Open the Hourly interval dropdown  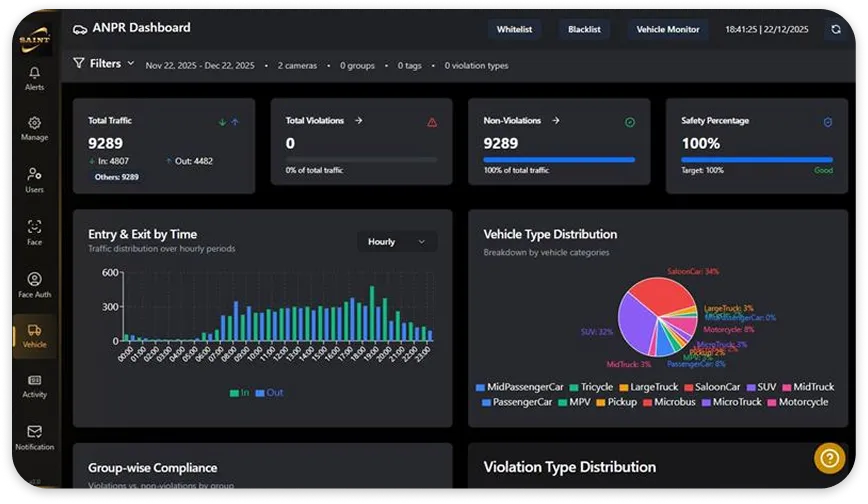point(396,242)
